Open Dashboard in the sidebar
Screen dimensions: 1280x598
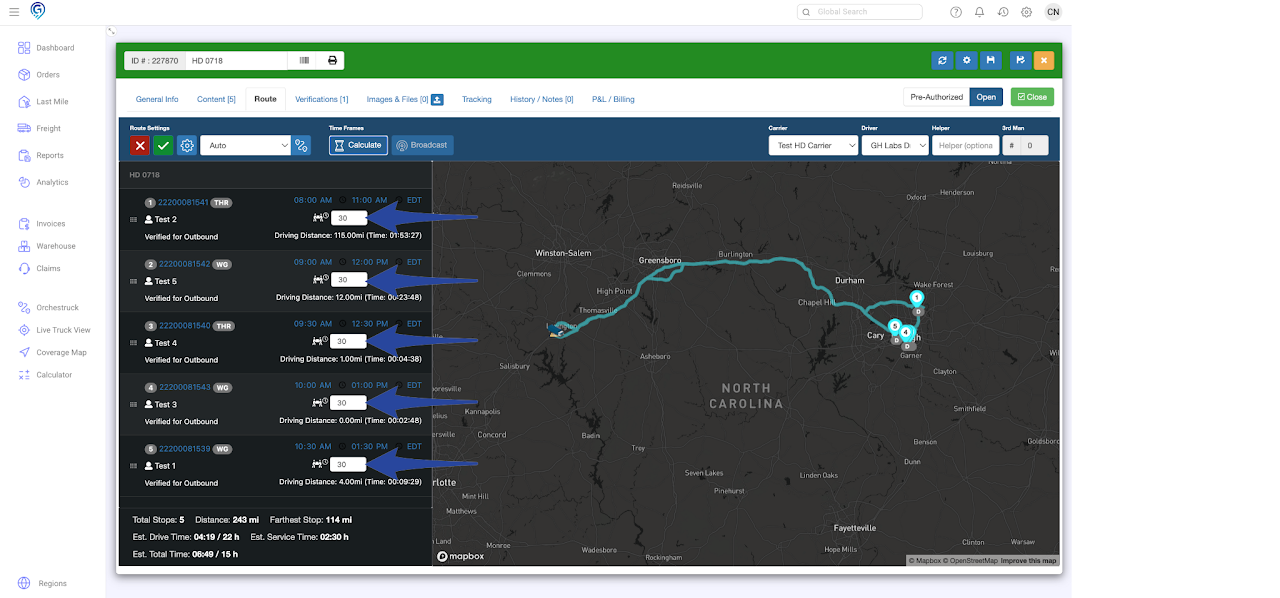click(x=55, y=48)
